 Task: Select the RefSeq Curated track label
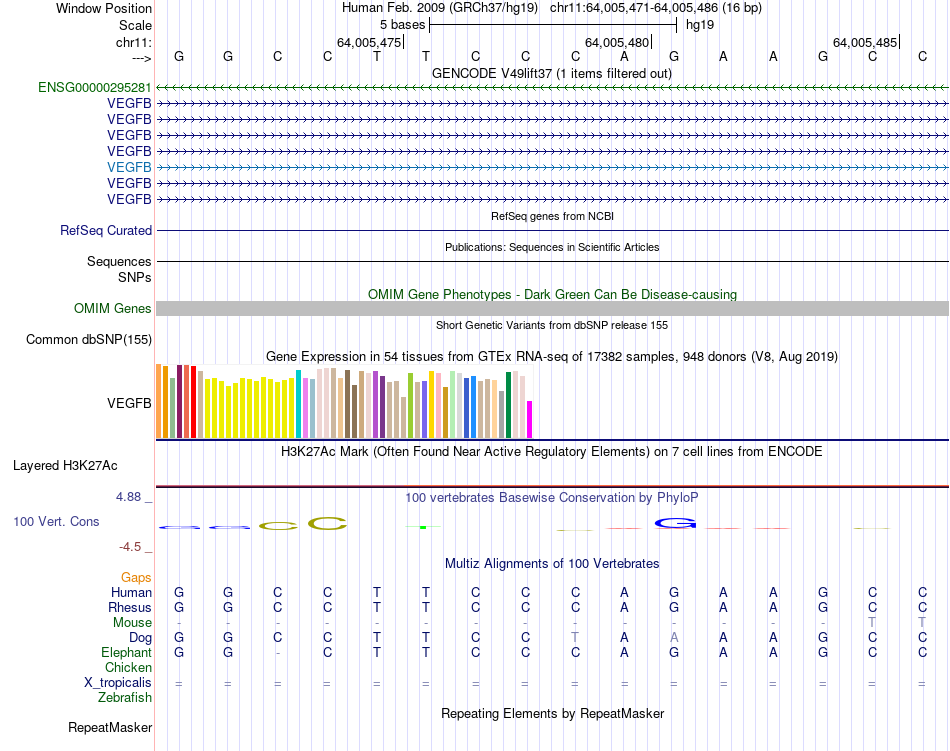[106, 231]
